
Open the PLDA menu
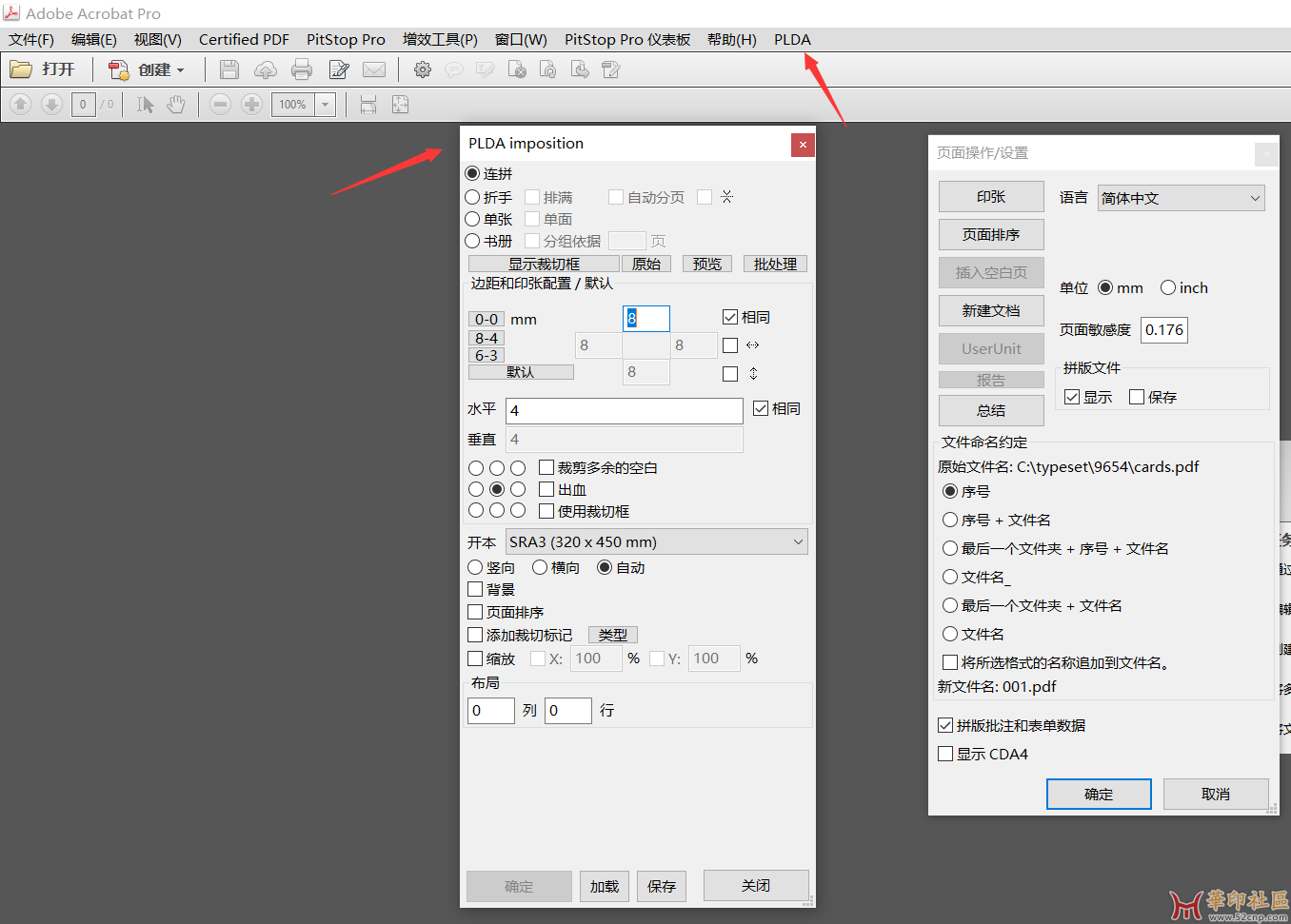coord(792,39)
